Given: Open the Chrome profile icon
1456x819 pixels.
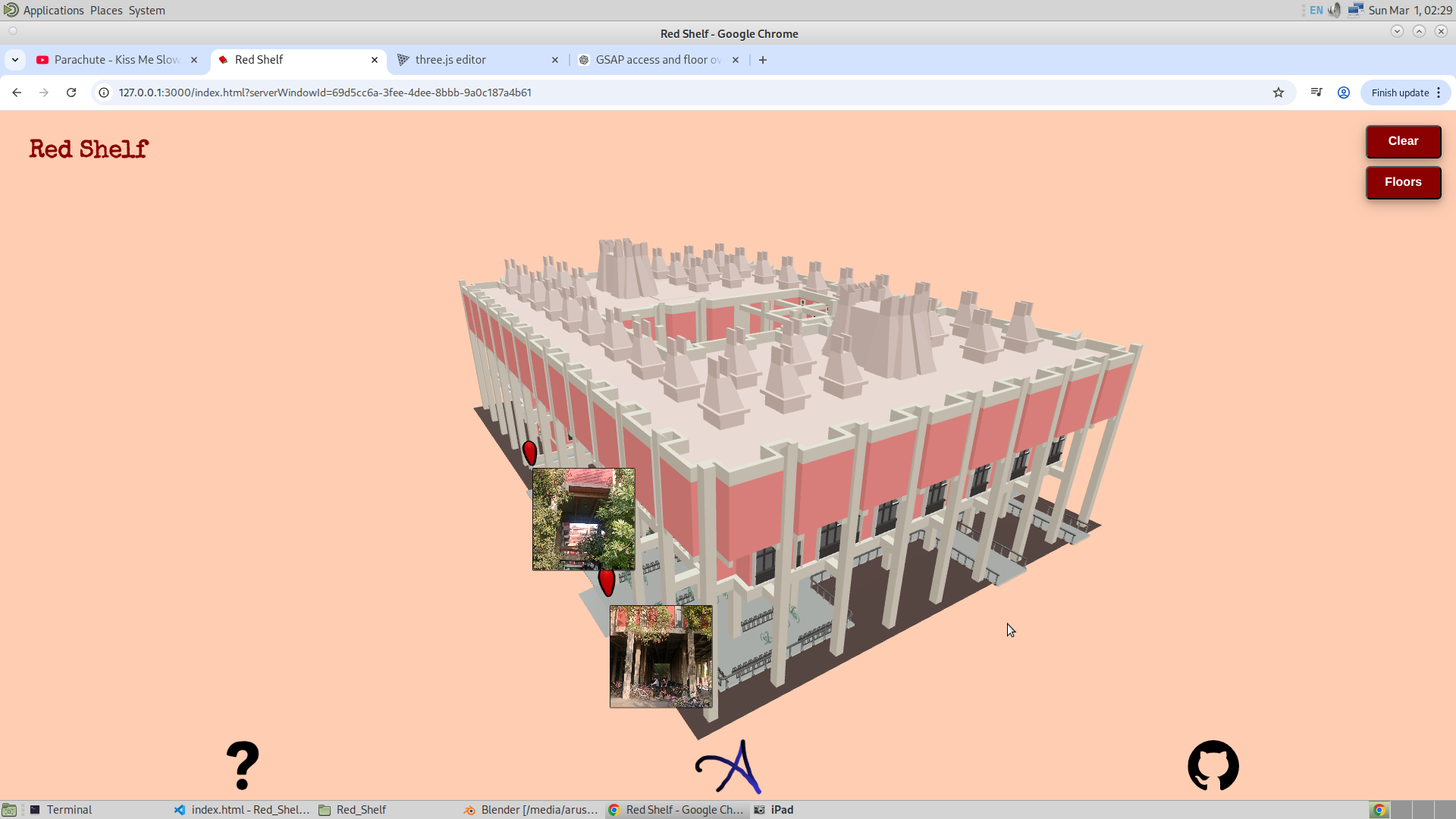Looking at the screenshot, I should (x=1344, y=93).
